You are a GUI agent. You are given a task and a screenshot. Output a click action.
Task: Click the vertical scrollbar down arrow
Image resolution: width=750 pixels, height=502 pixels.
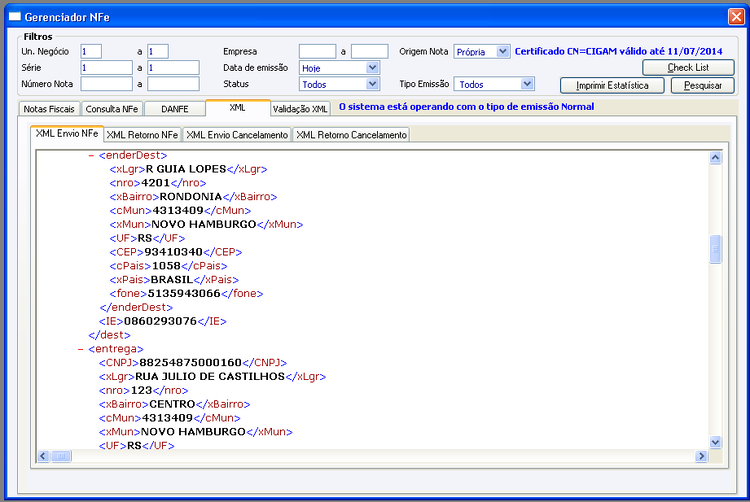715,442
